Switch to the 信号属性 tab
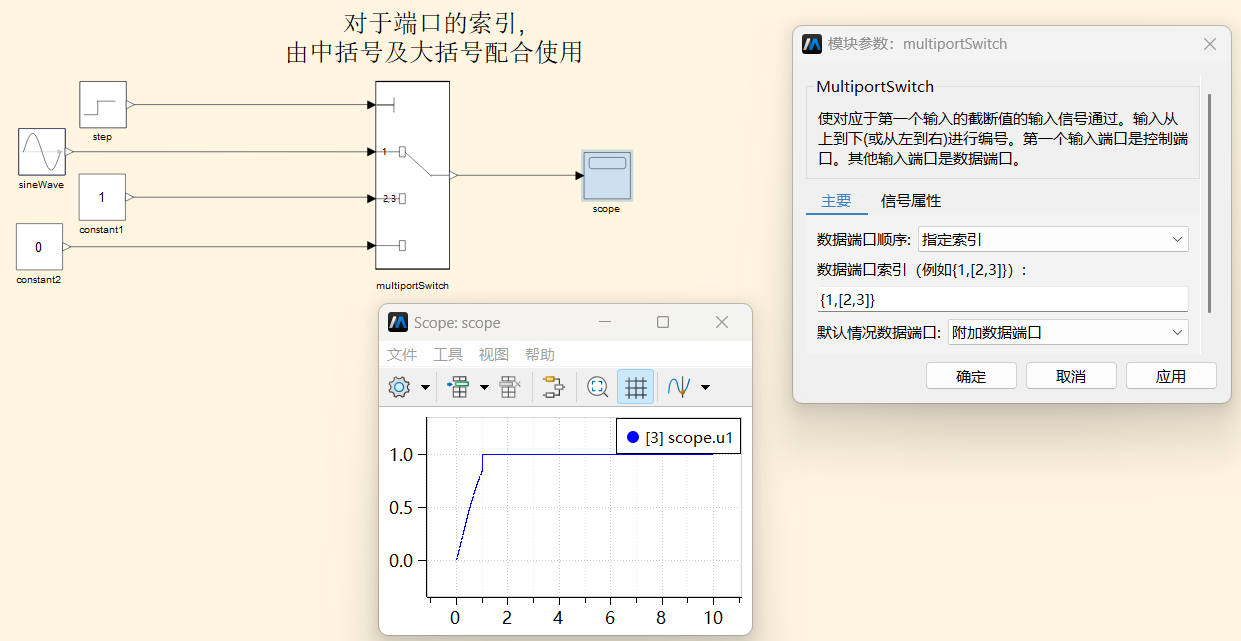Viewport: 1241px width, 641px height. pos(911,201)
